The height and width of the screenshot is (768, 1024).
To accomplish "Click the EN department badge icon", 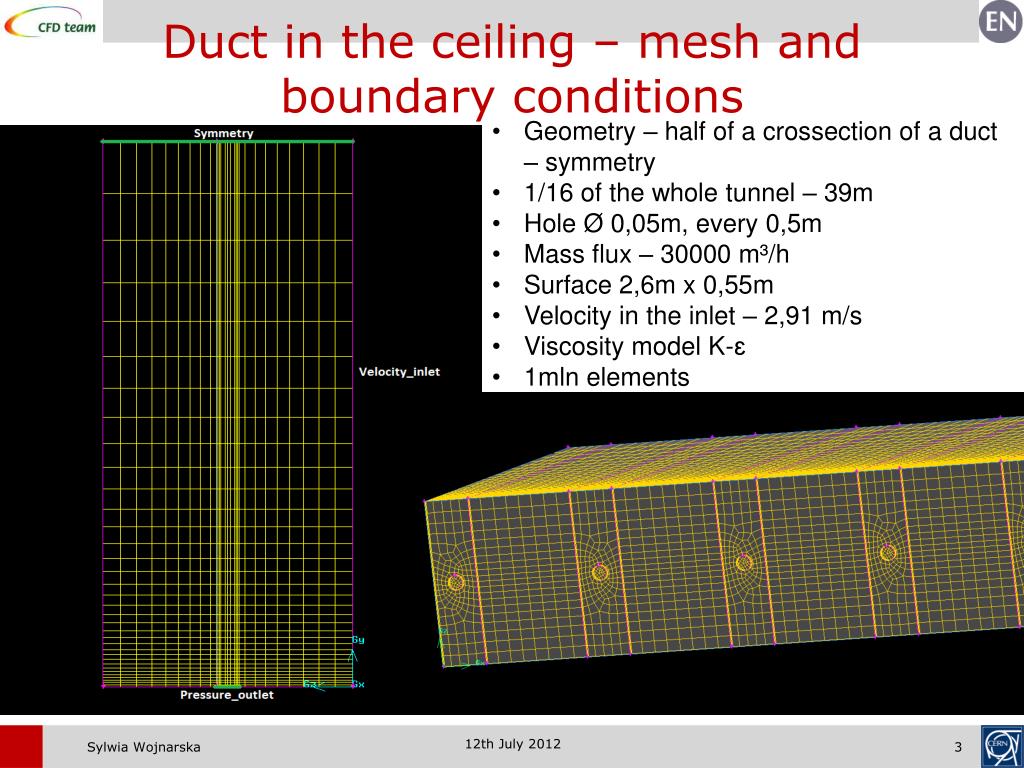I will (x=1000, y=22).
